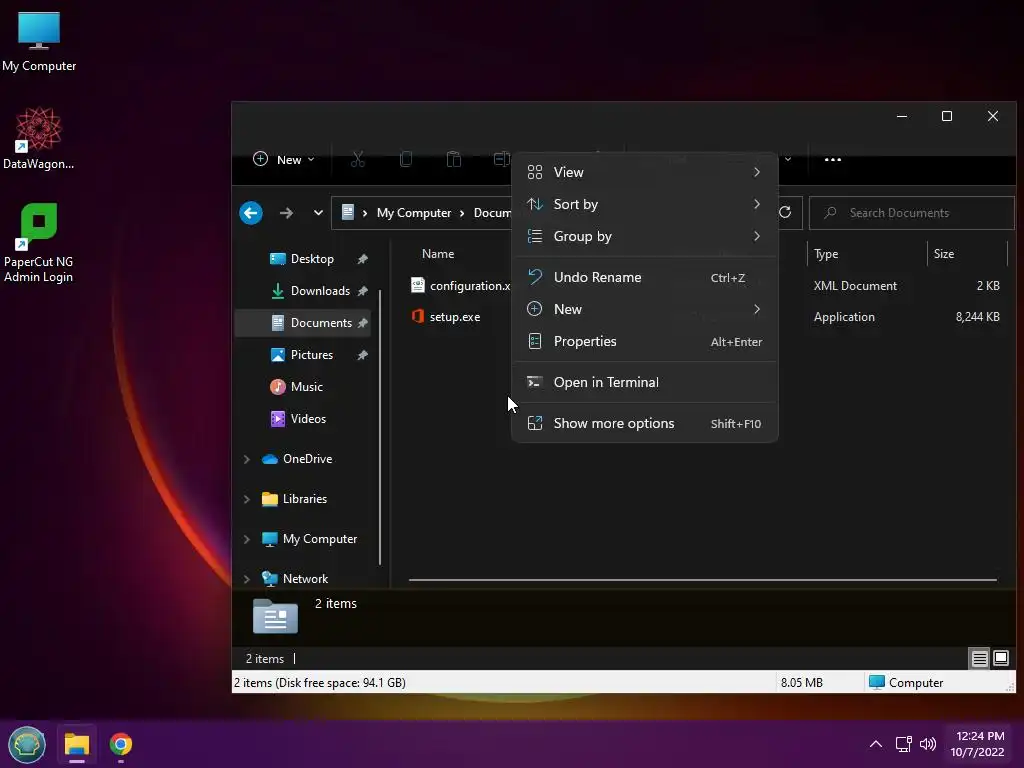Switch to details view icon in status bar
This screenshot has width=1024, height=768.
coord(979,658)
